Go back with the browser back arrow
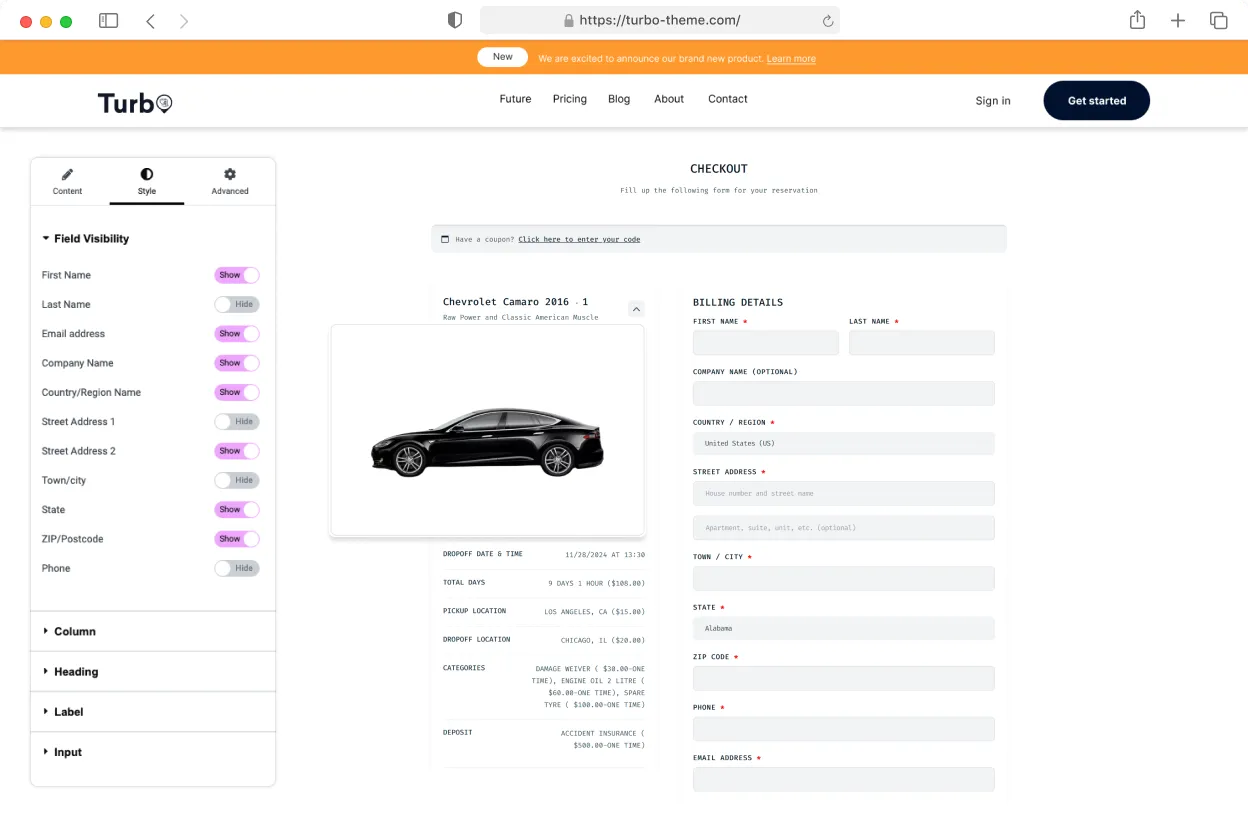Viewport: 1248px width, 840px height. click(150, 21)
